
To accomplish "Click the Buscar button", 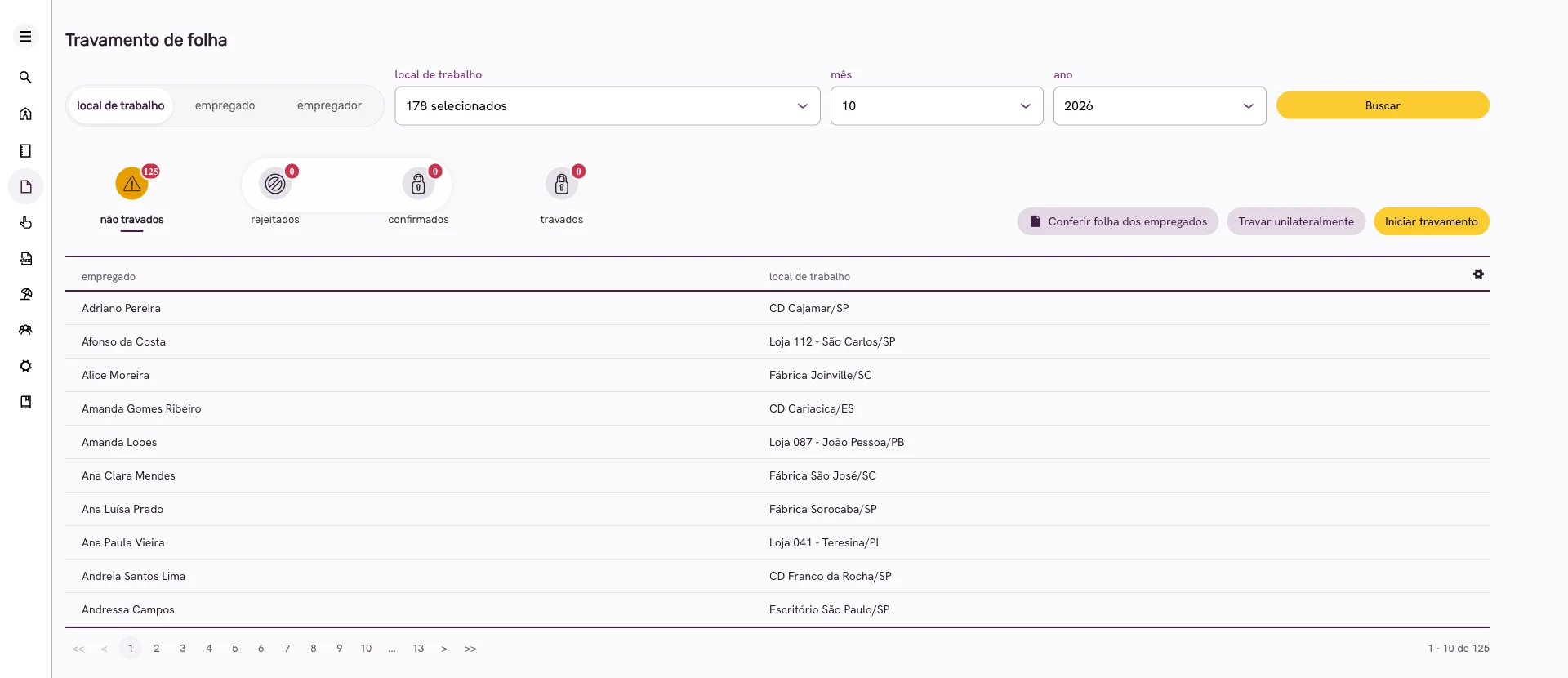I will click(x=1383, y=105).
